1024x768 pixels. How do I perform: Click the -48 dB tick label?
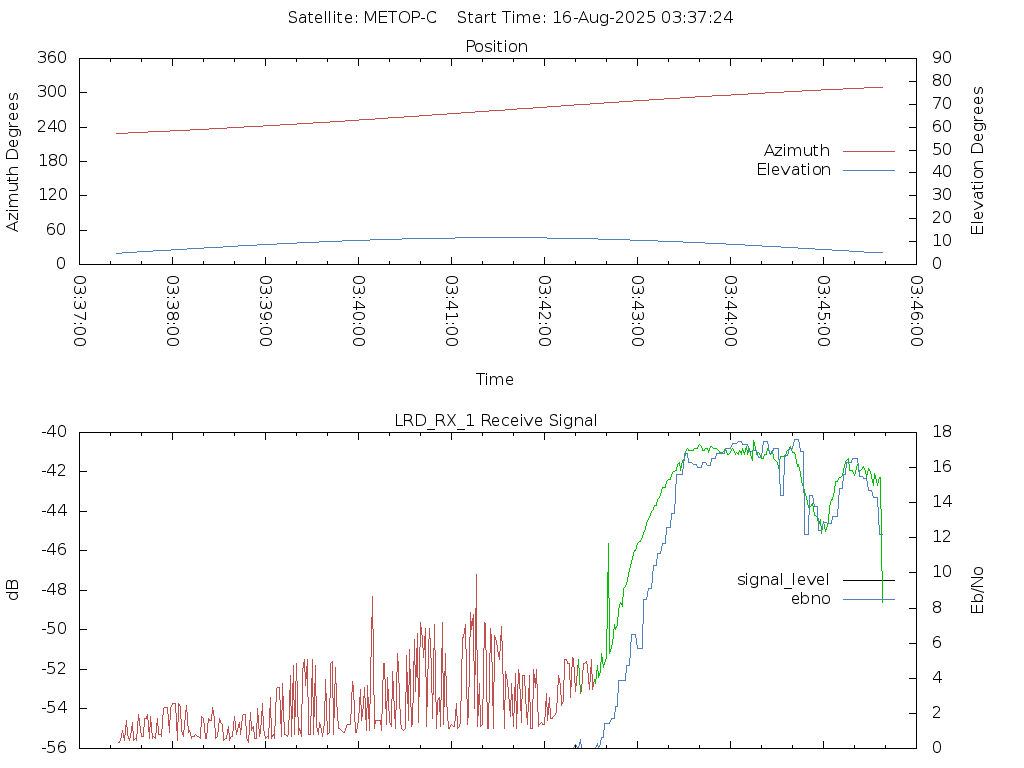54,590
